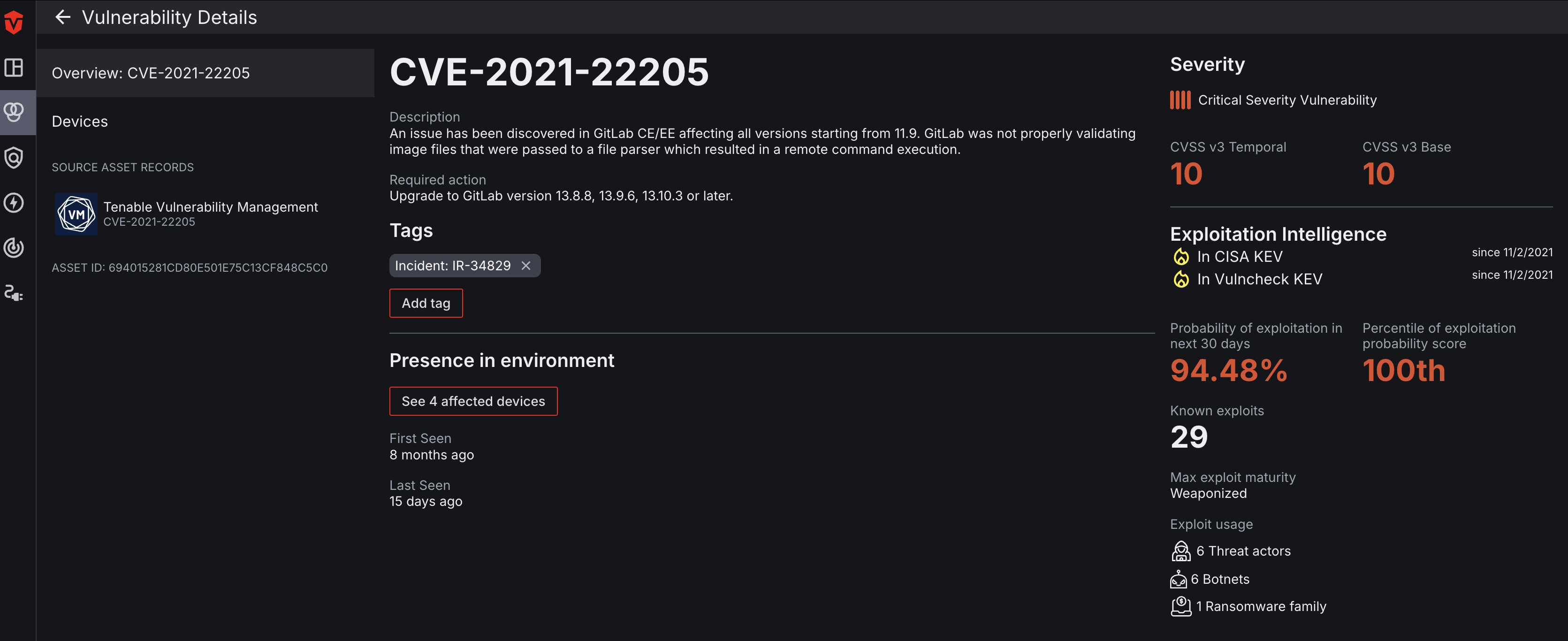Open the radar detections section in sidebar
This screenshot has width=1568, height=641.
pyautogui.click(x=14, y=248)
